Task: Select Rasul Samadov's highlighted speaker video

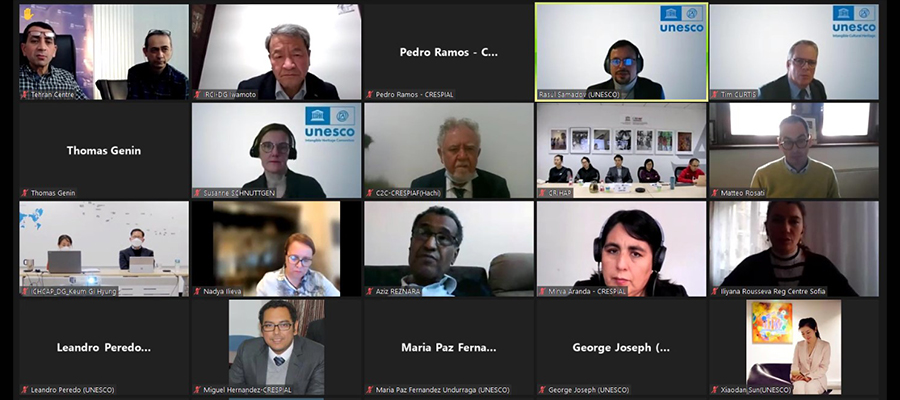Action: 621,52
